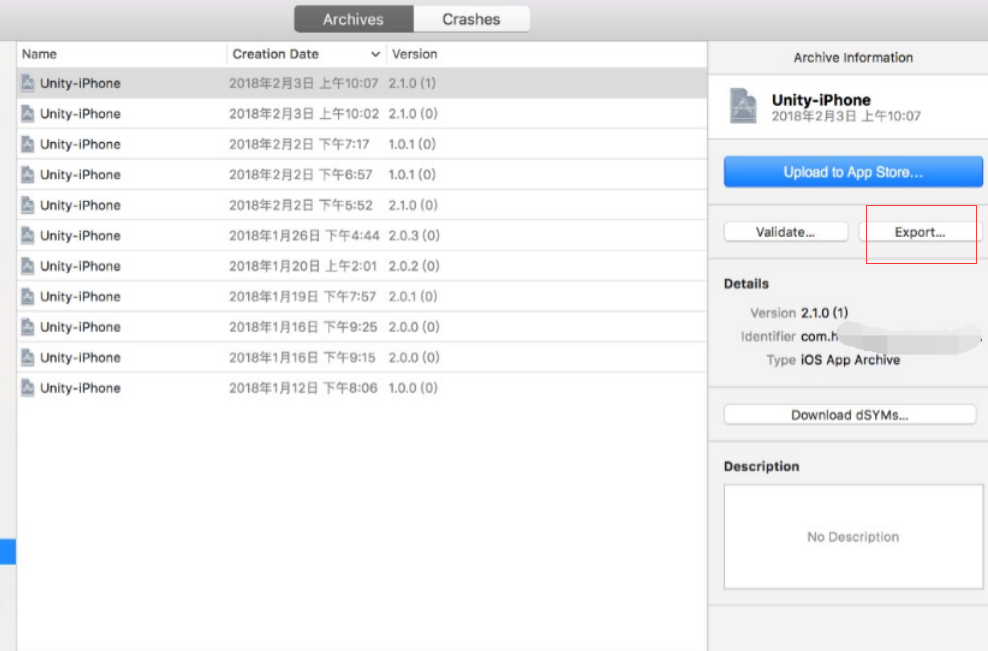
Task: Toggle the Creation Date sort chevron
Action: [375, 54]
